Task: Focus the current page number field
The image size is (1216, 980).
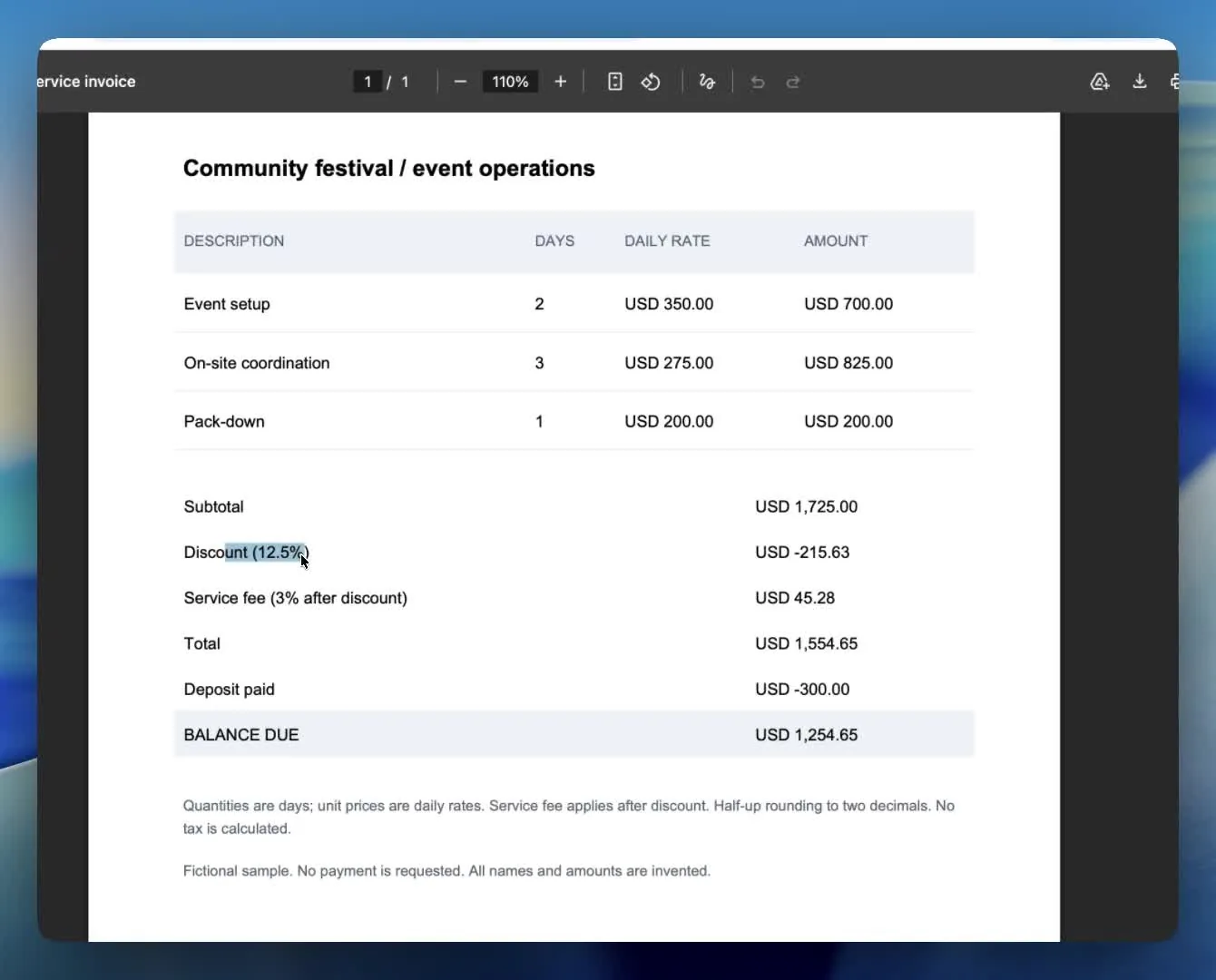Action: (x=368, y=82)
